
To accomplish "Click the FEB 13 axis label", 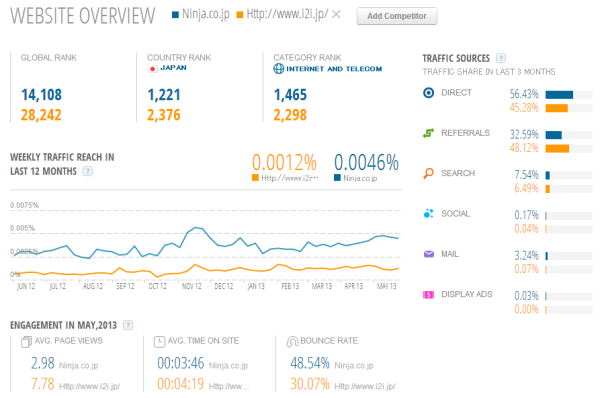I will pos(290,286).
